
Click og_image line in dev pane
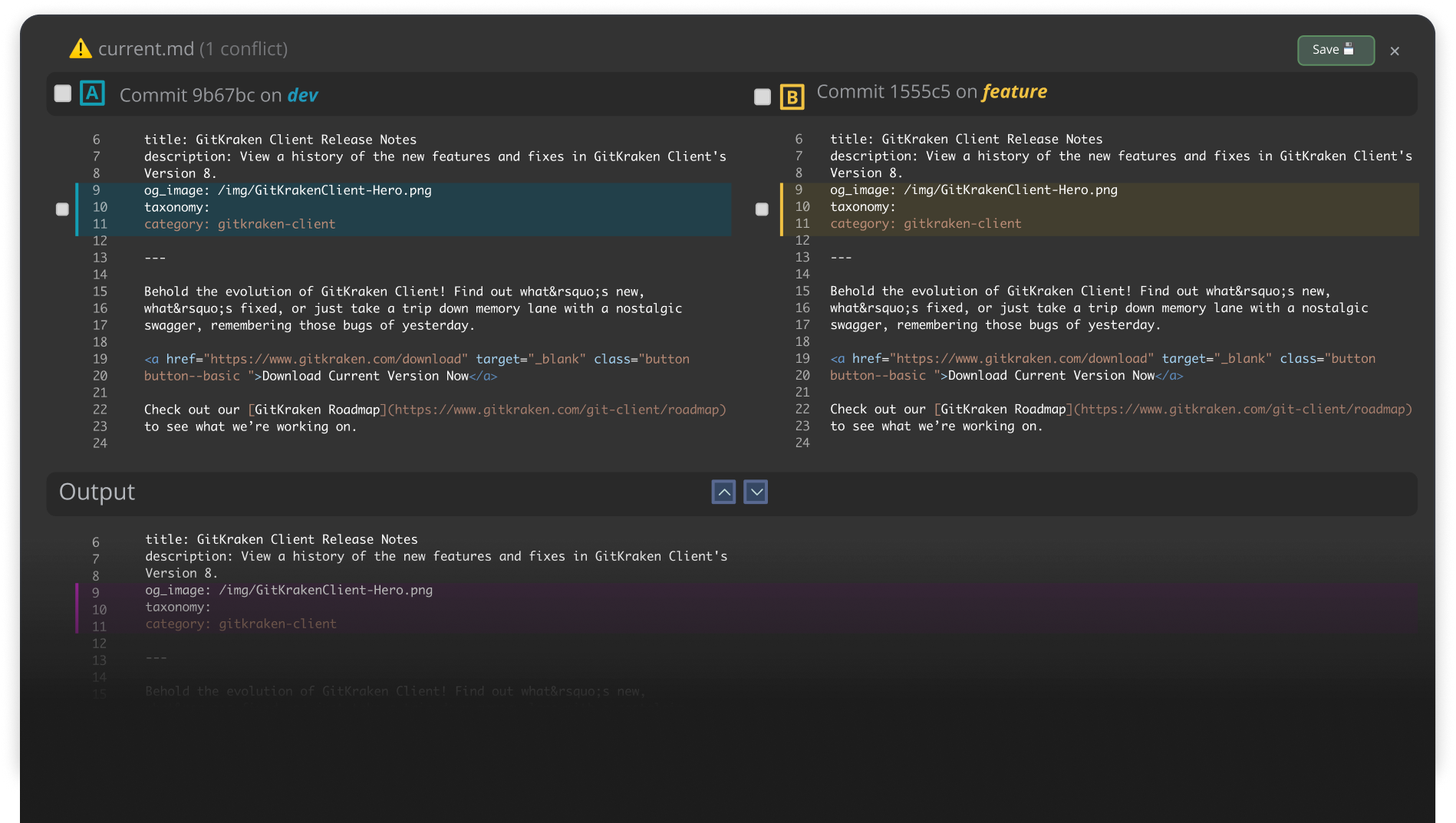pyautogui.click(x=288, y=190)
